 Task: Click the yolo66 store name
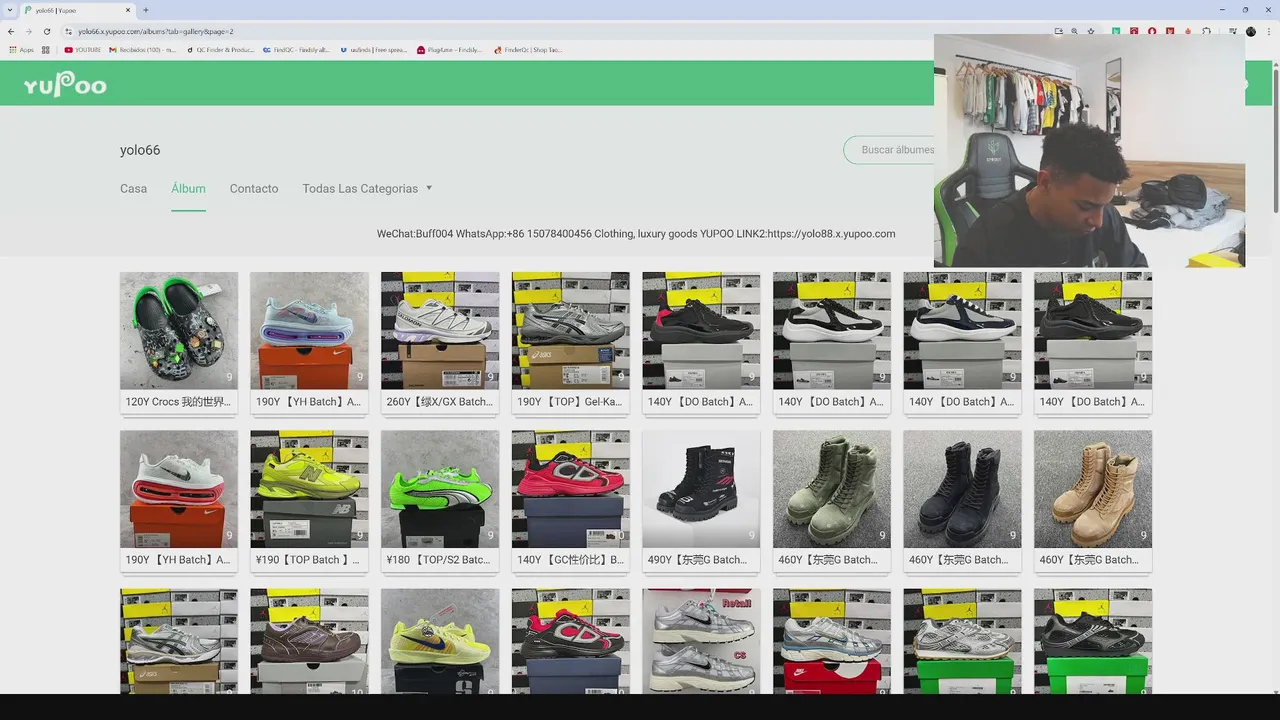click(x=140, y=150)
